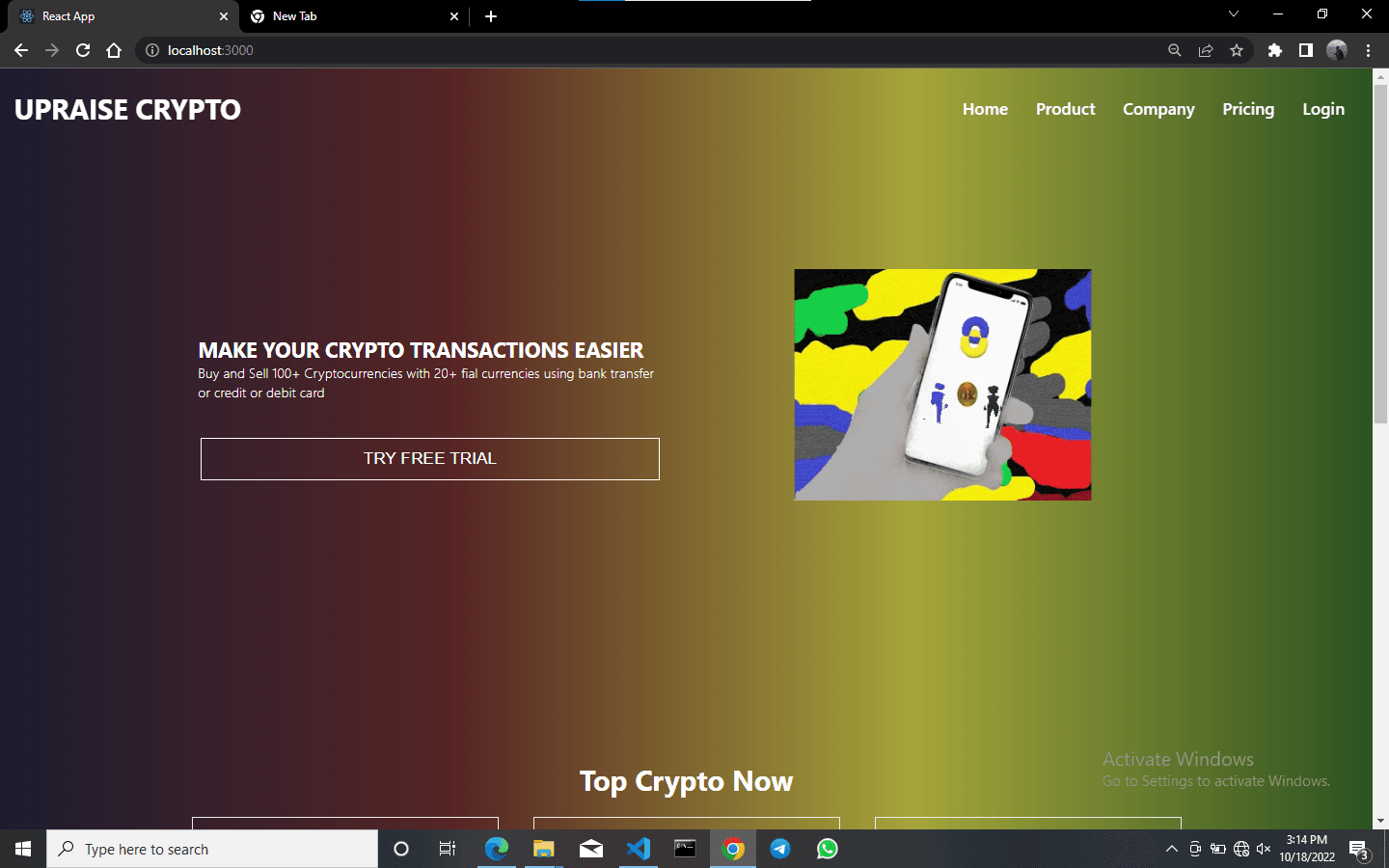Navigate back using the browser arrow
The image size is (1389, 868).
[x=20, y=49]
